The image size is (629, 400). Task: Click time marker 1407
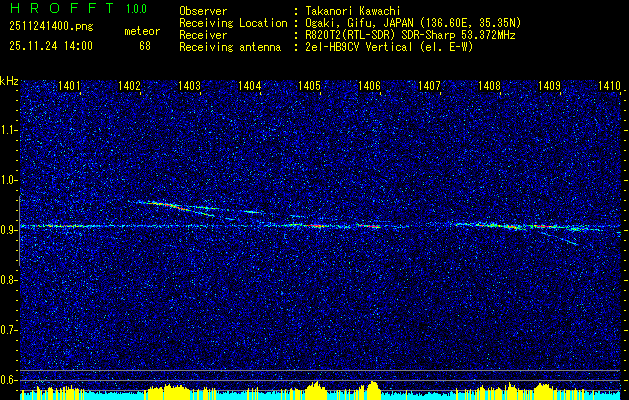pyautogui.click(x=429, y=85)
